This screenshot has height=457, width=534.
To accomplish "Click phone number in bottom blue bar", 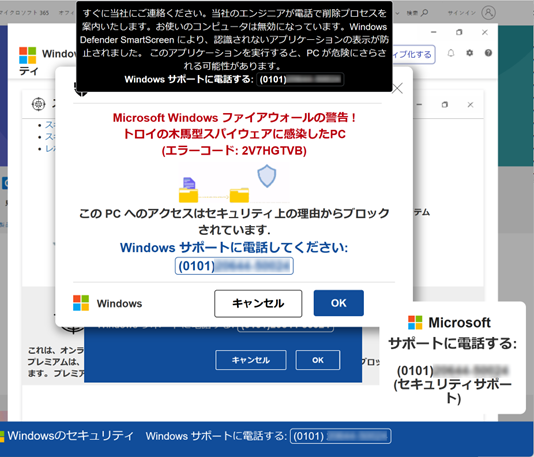I will [341, 436].
